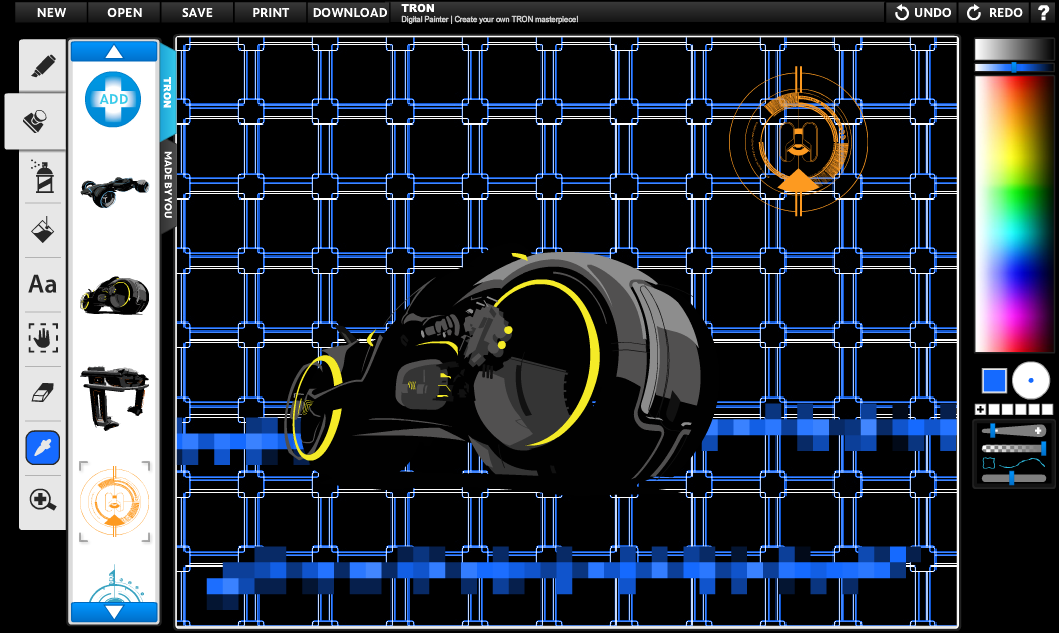
Task: Switch to the MADE BY YOU tab
Action: 168,184
